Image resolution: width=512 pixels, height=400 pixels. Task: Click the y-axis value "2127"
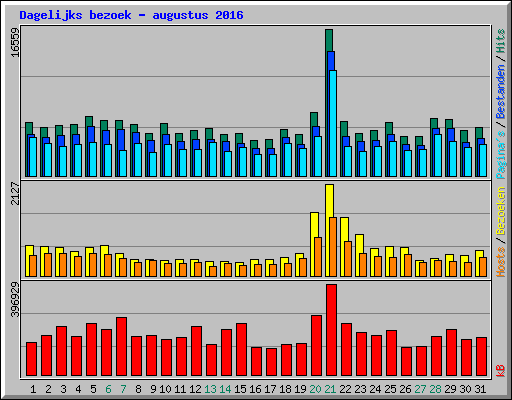15,193
